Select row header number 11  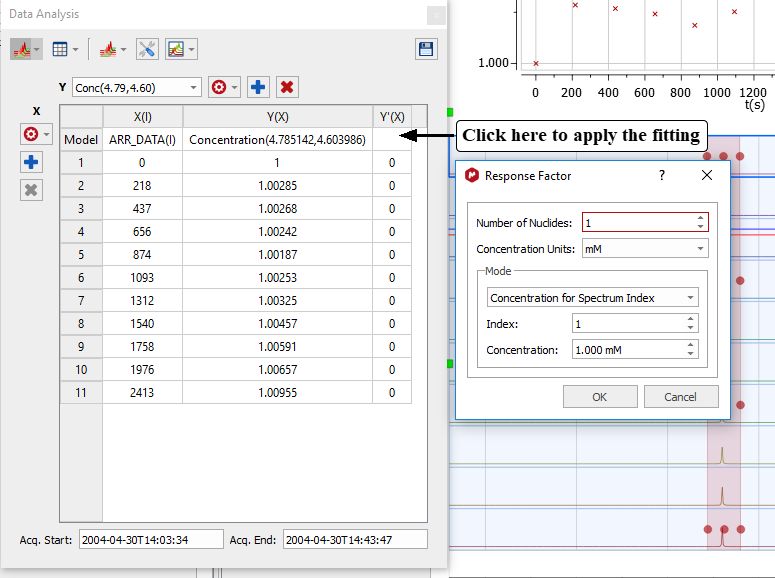point(81,393)
